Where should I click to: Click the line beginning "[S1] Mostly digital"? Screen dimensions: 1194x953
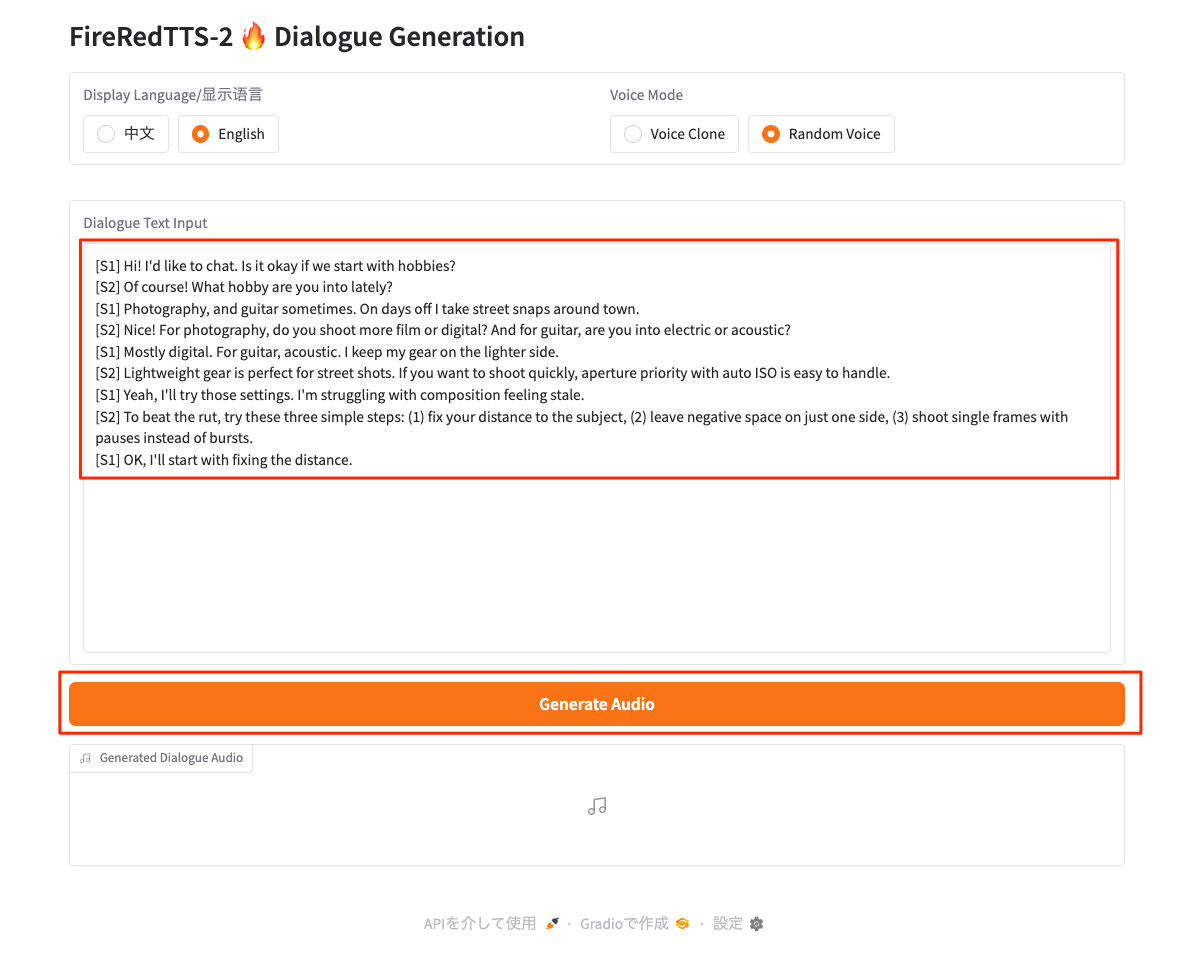point(327,352)
